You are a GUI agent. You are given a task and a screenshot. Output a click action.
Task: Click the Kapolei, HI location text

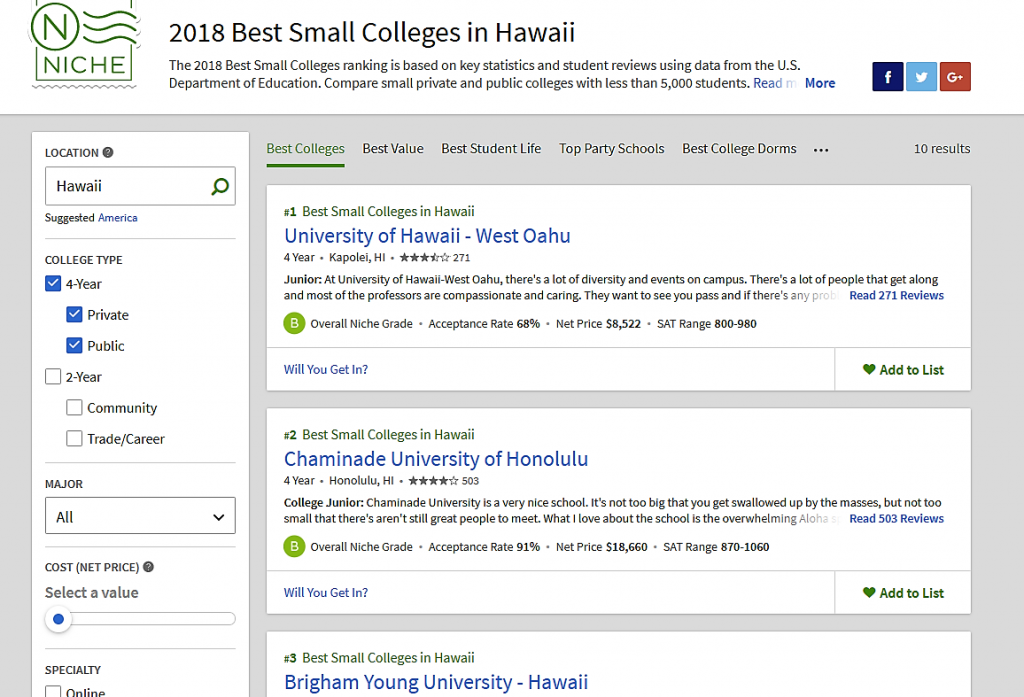click(357, 257)
